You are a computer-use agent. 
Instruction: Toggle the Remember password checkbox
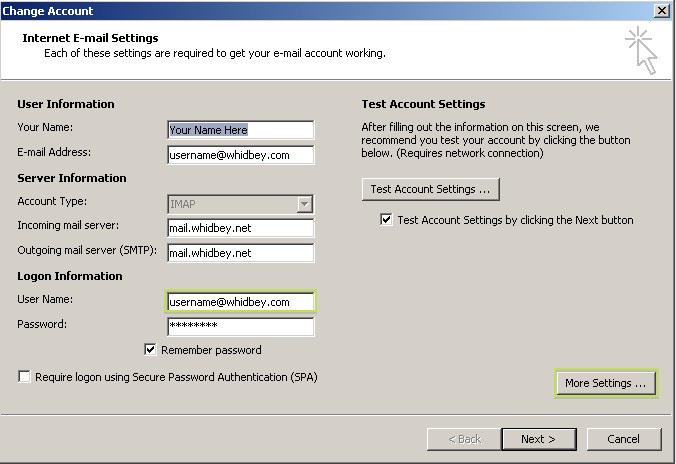150,349
